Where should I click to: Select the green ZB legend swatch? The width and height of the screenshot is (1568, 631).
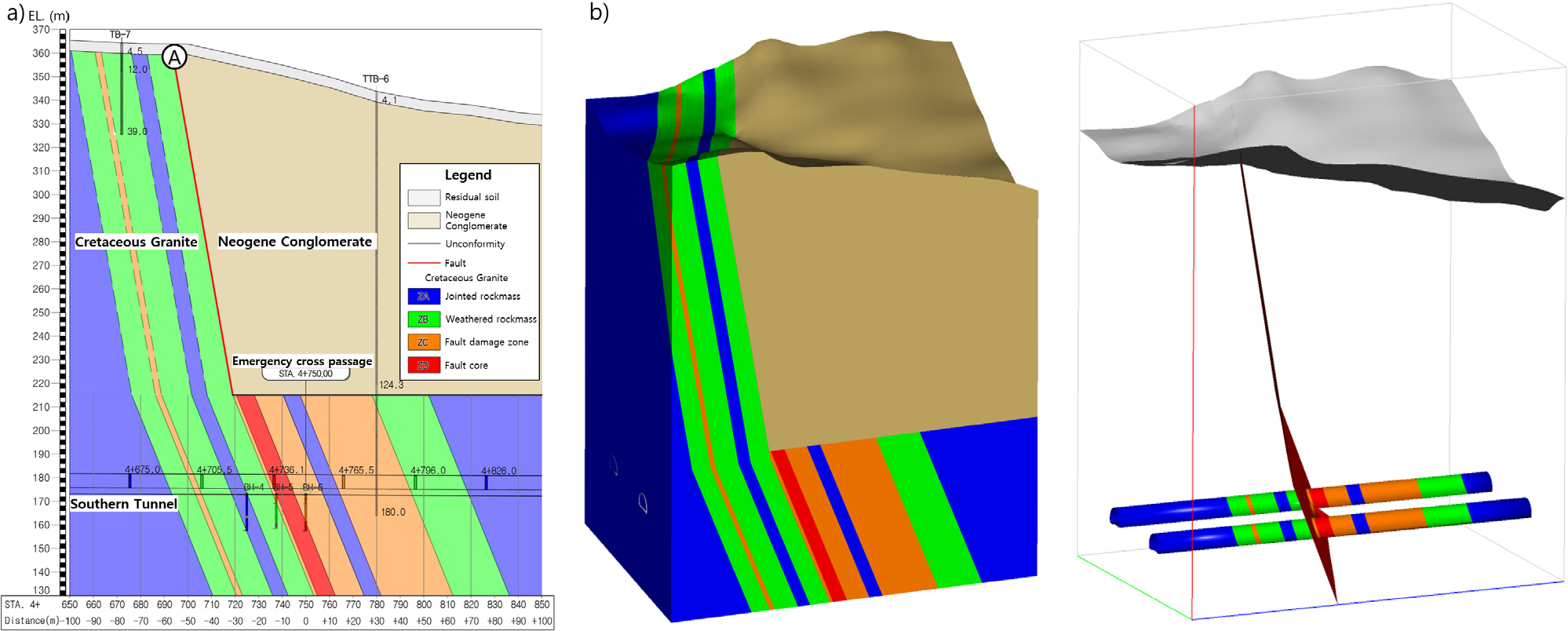(424, 319)
